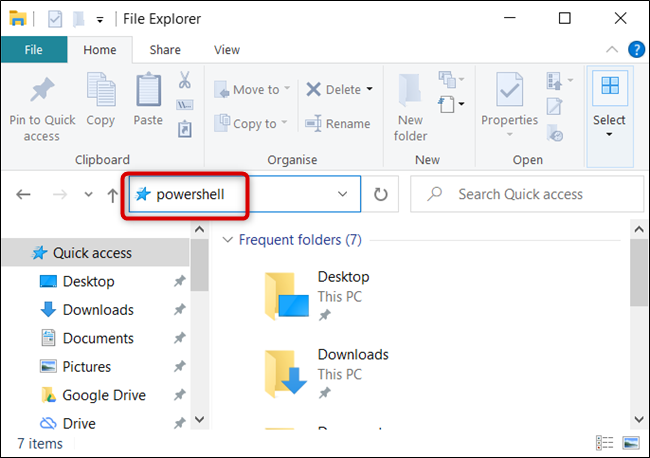Screen dimensions: 650x458
Task: Click the History icon in Open group
Action: tap(555, 133)
